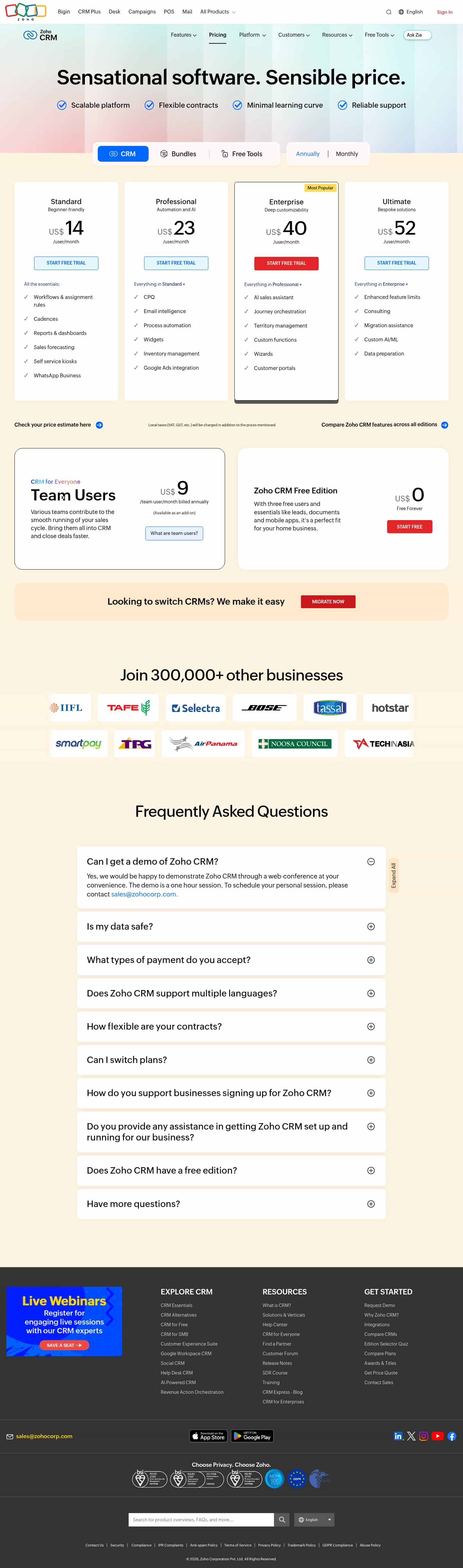463x1568 pixels.
Task: Click the Zoho CRM logo icon
Action: pyautogui.click(x=30, y=35)
